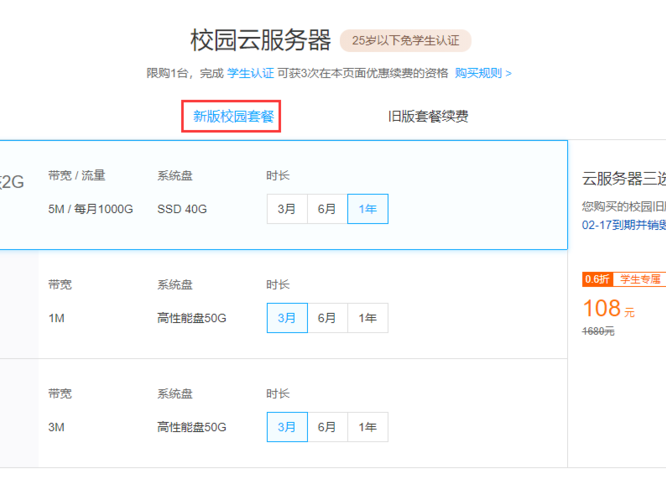
Task: Click the 带宽 / 流量 column label
Action: (76, 175)
